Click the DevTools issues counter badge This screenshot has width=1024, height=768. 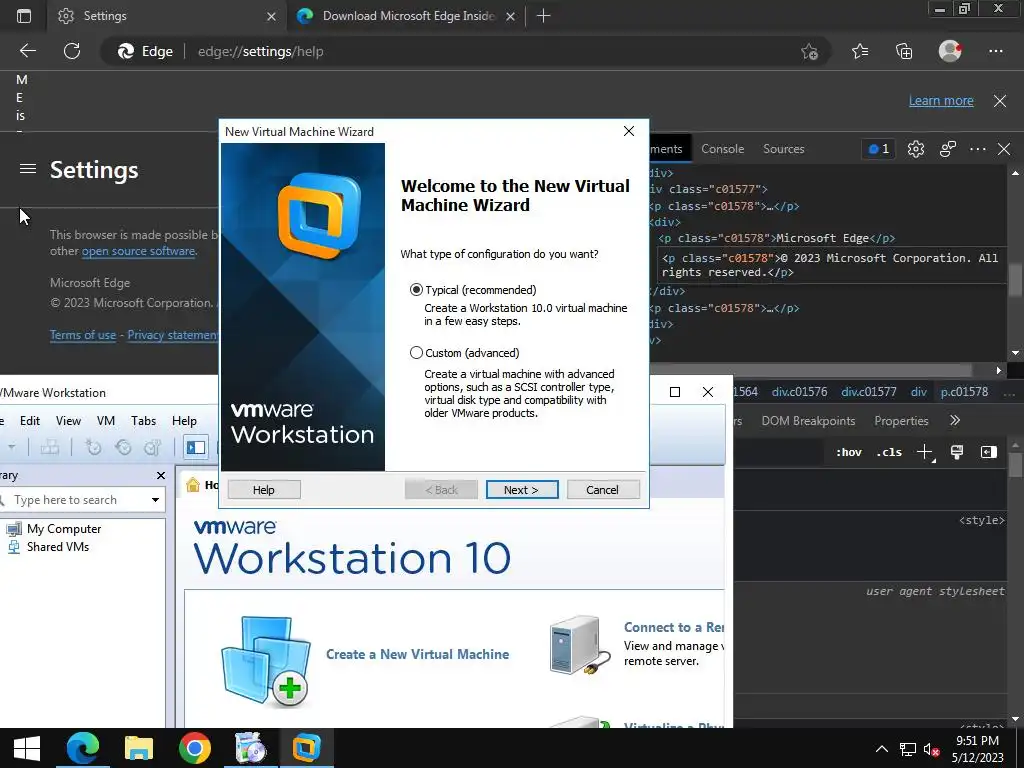point(878,149)
